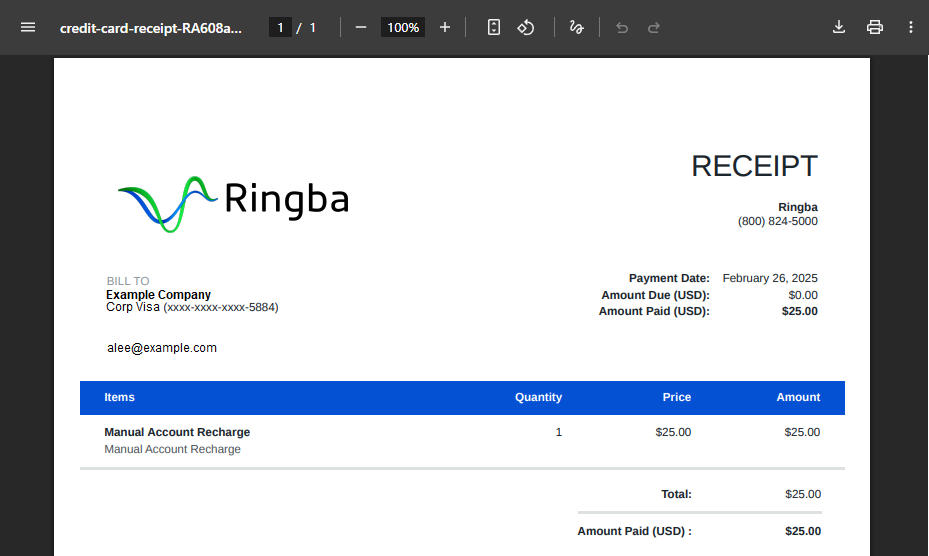
Task: Rotate the document counterclockwise
Action: (526, 27)
